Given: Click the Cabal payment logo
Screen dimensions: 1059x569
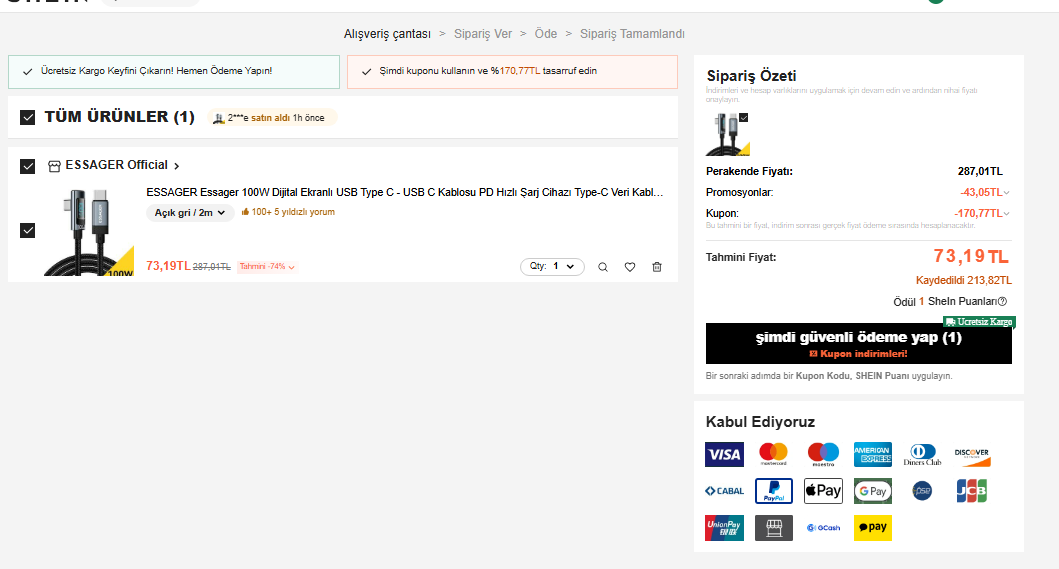Looking at the screenshot, I should [x=724, y=491].
